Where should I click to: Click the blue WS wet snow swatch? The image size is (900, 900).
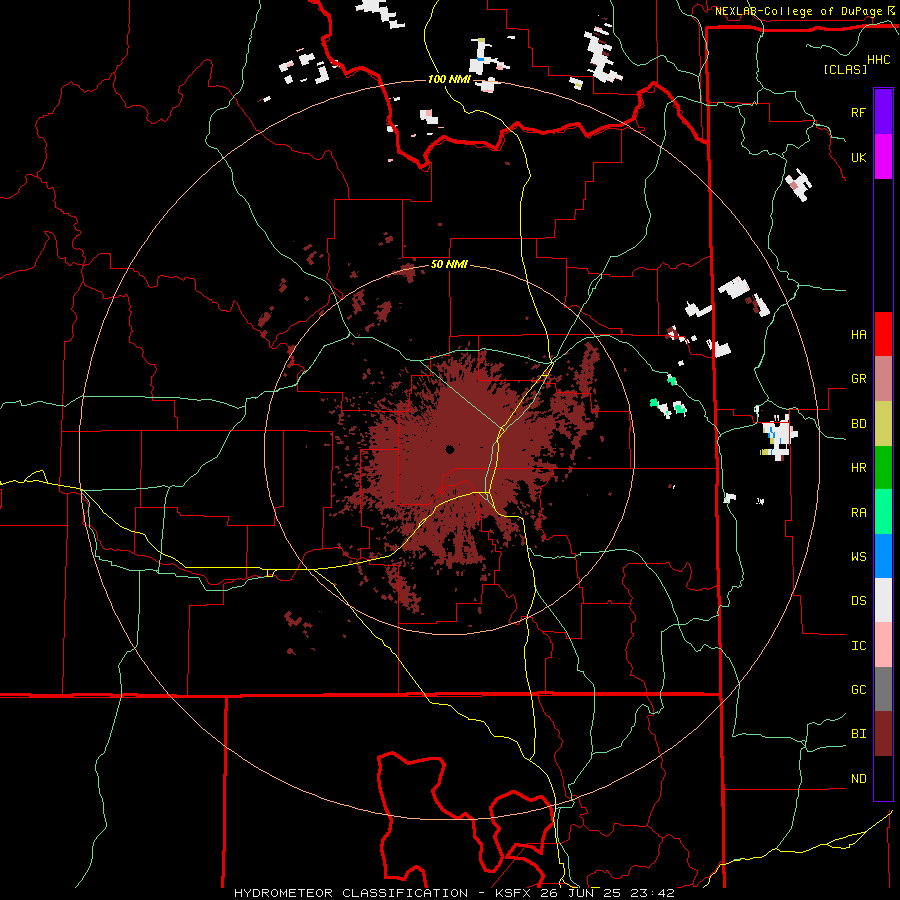[883, 556]
